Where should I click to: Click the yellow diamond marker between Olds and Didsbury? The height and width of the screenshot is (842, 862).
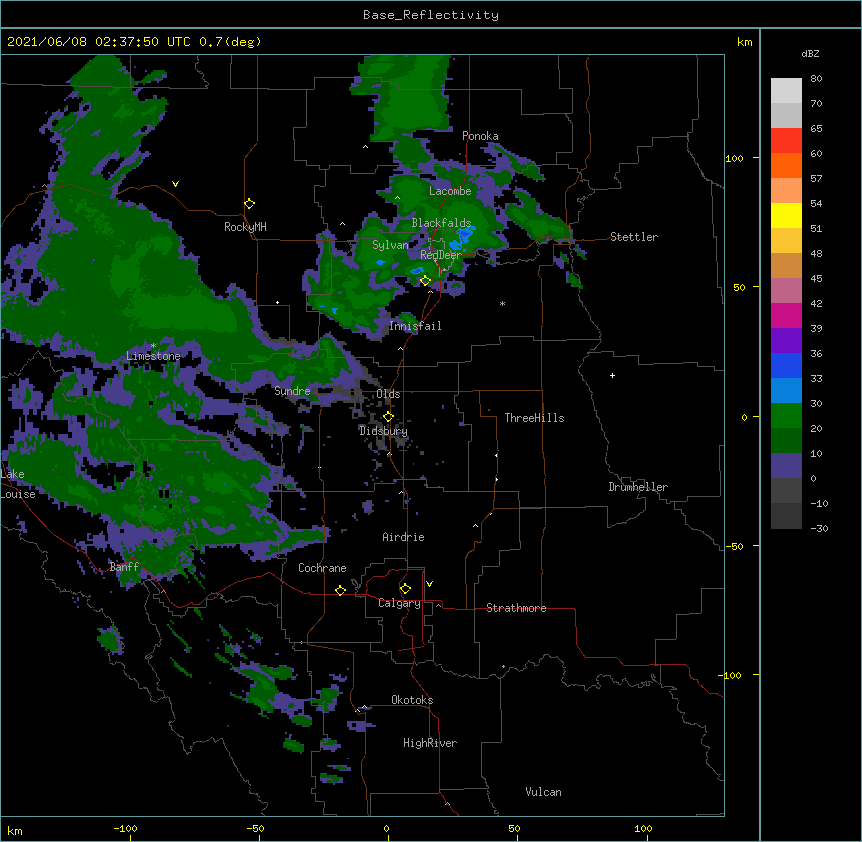388,417
